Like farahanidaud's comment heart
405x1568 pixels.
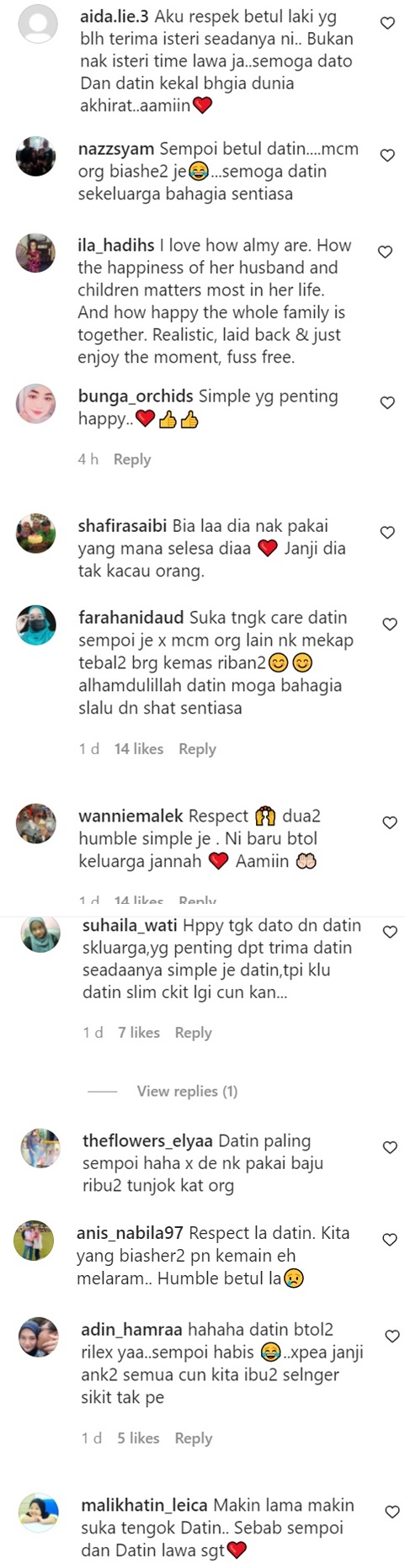coord(390,625)
